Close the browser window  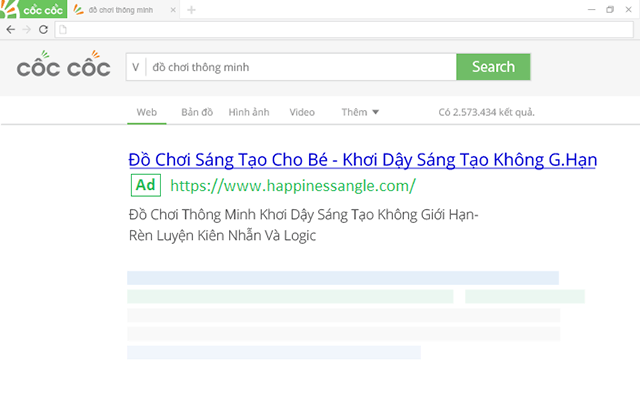629,9
